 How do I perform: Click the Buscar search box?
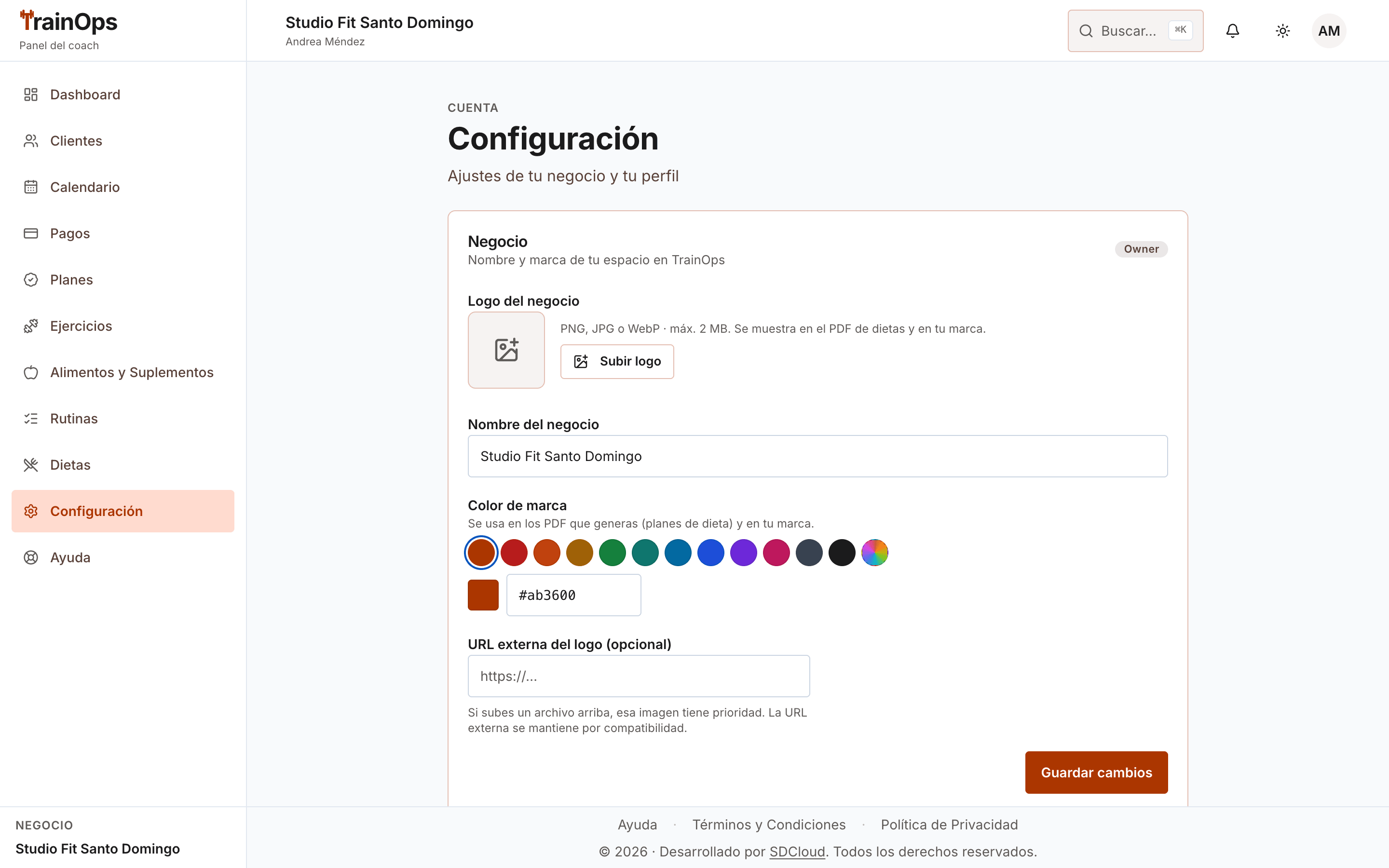[1135, 31]
